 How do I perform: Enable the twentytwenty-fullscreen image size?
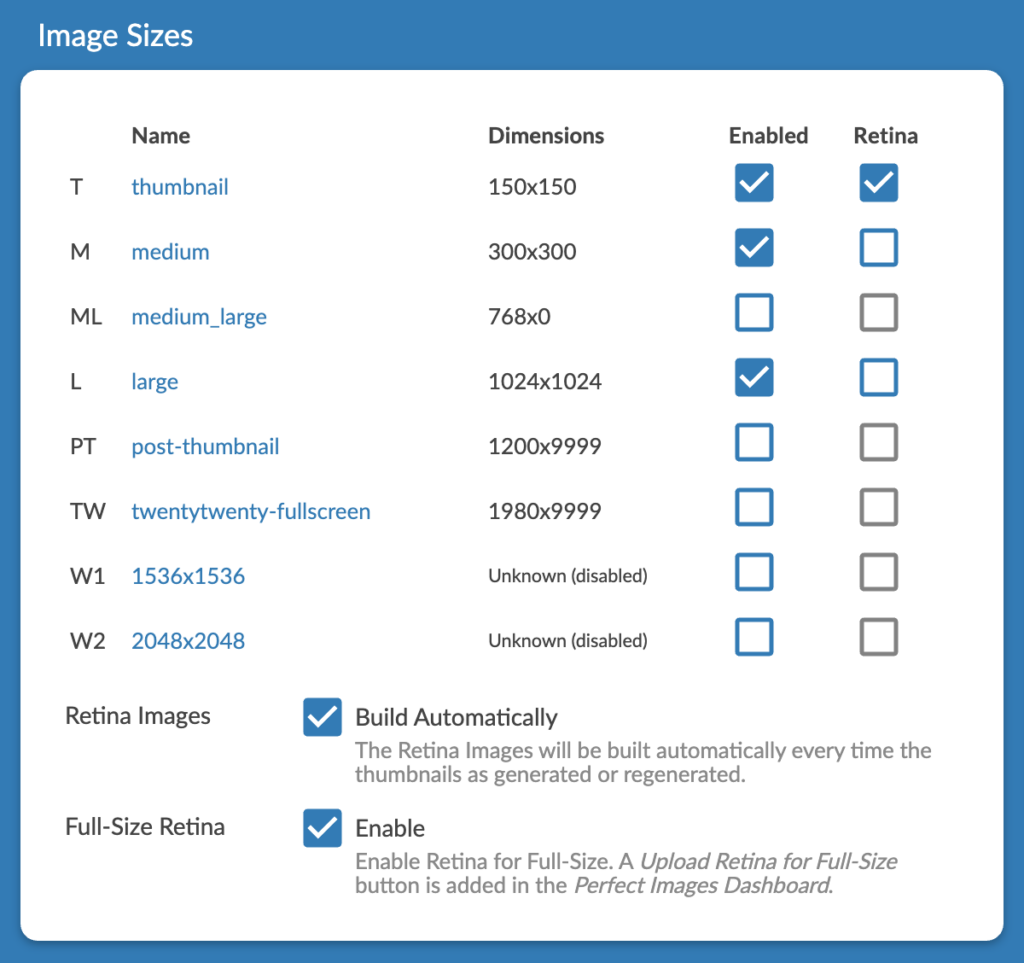754,508
